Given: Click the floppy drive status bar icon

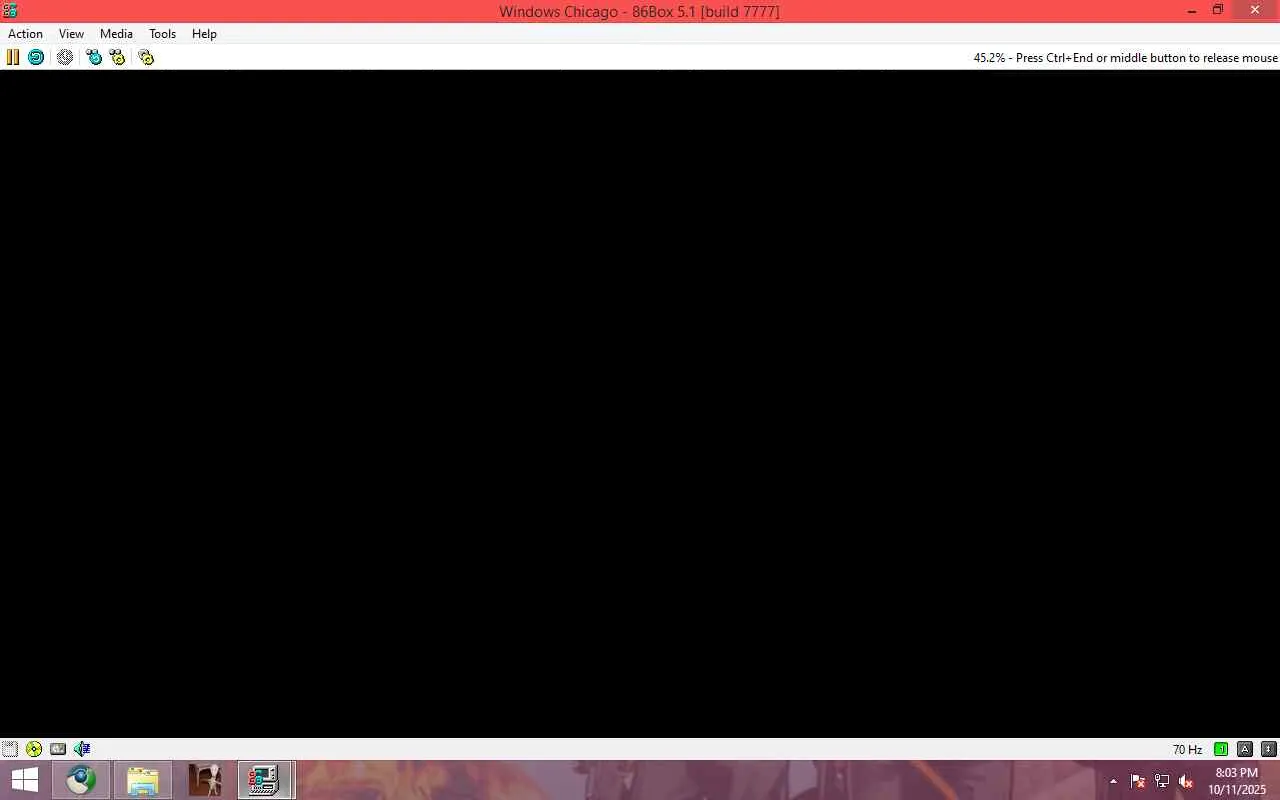Looking at the screenshot, I should (x=10, y=749).
